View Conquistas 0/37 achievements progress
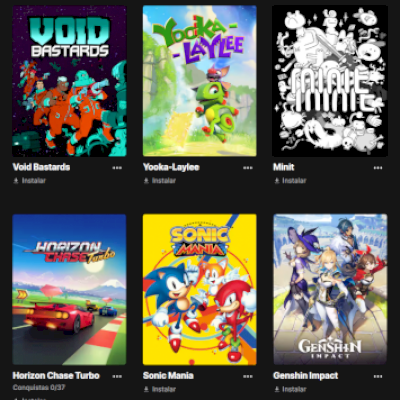The width and height of the screenshot is (400, 400). pos(39,388)
